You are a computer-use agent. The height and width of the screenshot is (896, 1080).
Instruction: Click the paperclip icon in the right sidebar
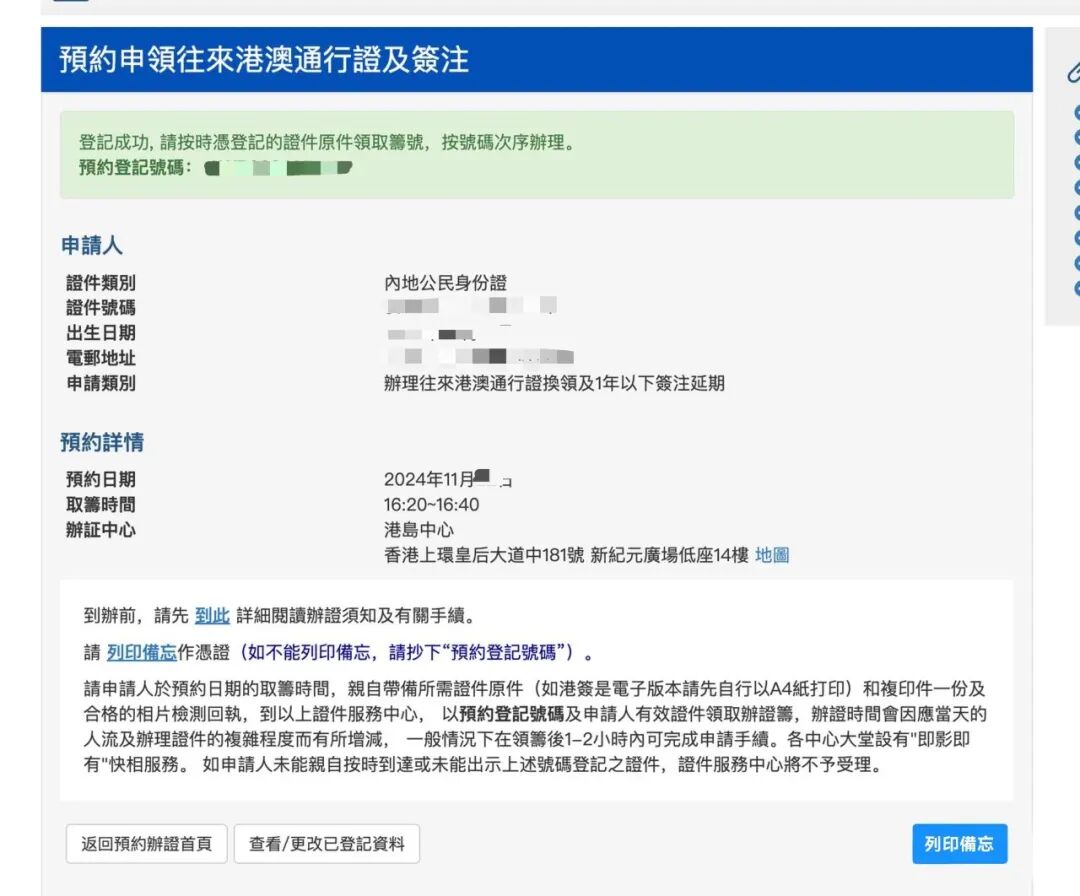[1074, 70]
